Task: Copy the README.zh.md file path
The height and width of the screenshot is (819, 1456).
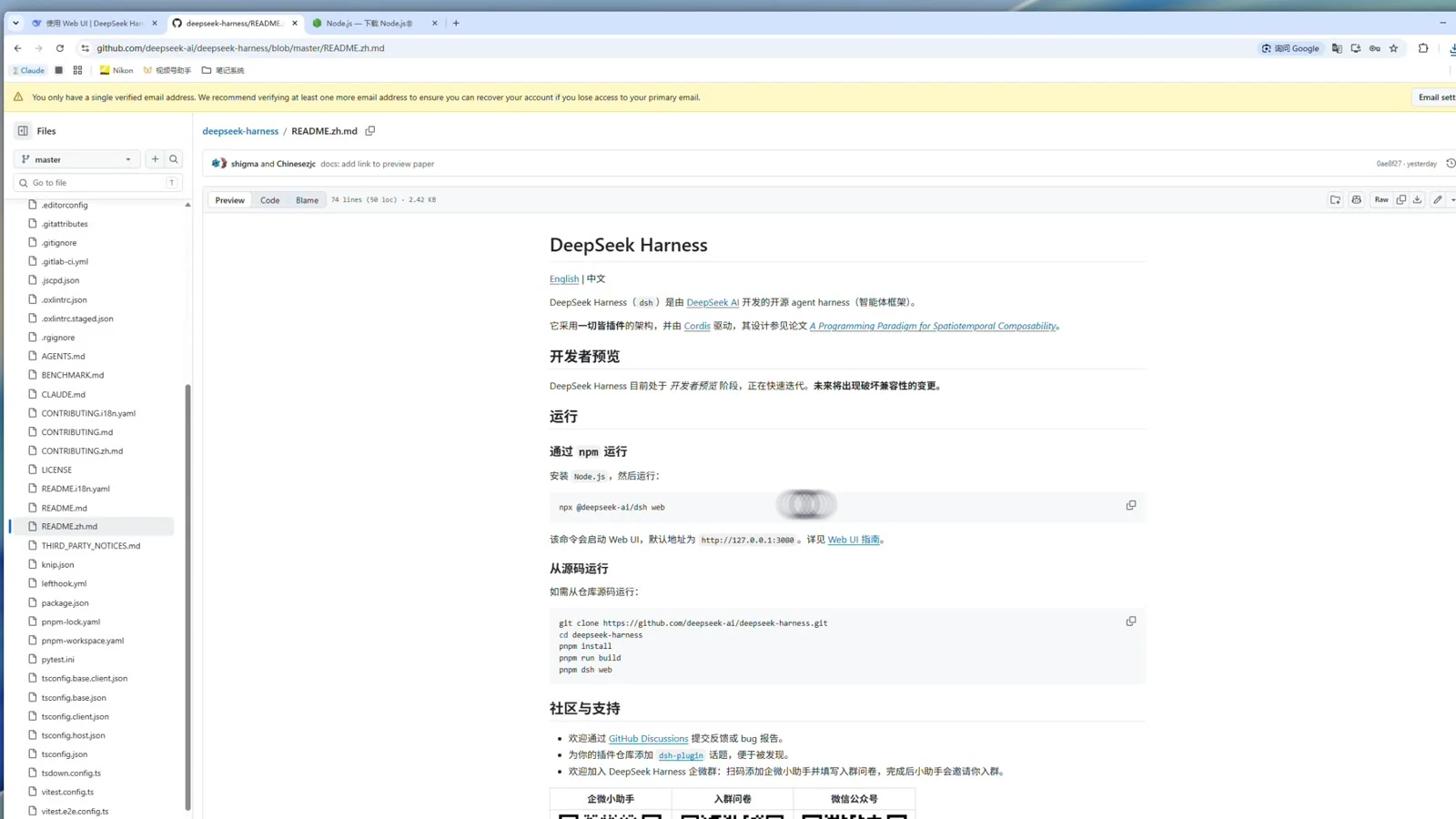Action: 370,131
